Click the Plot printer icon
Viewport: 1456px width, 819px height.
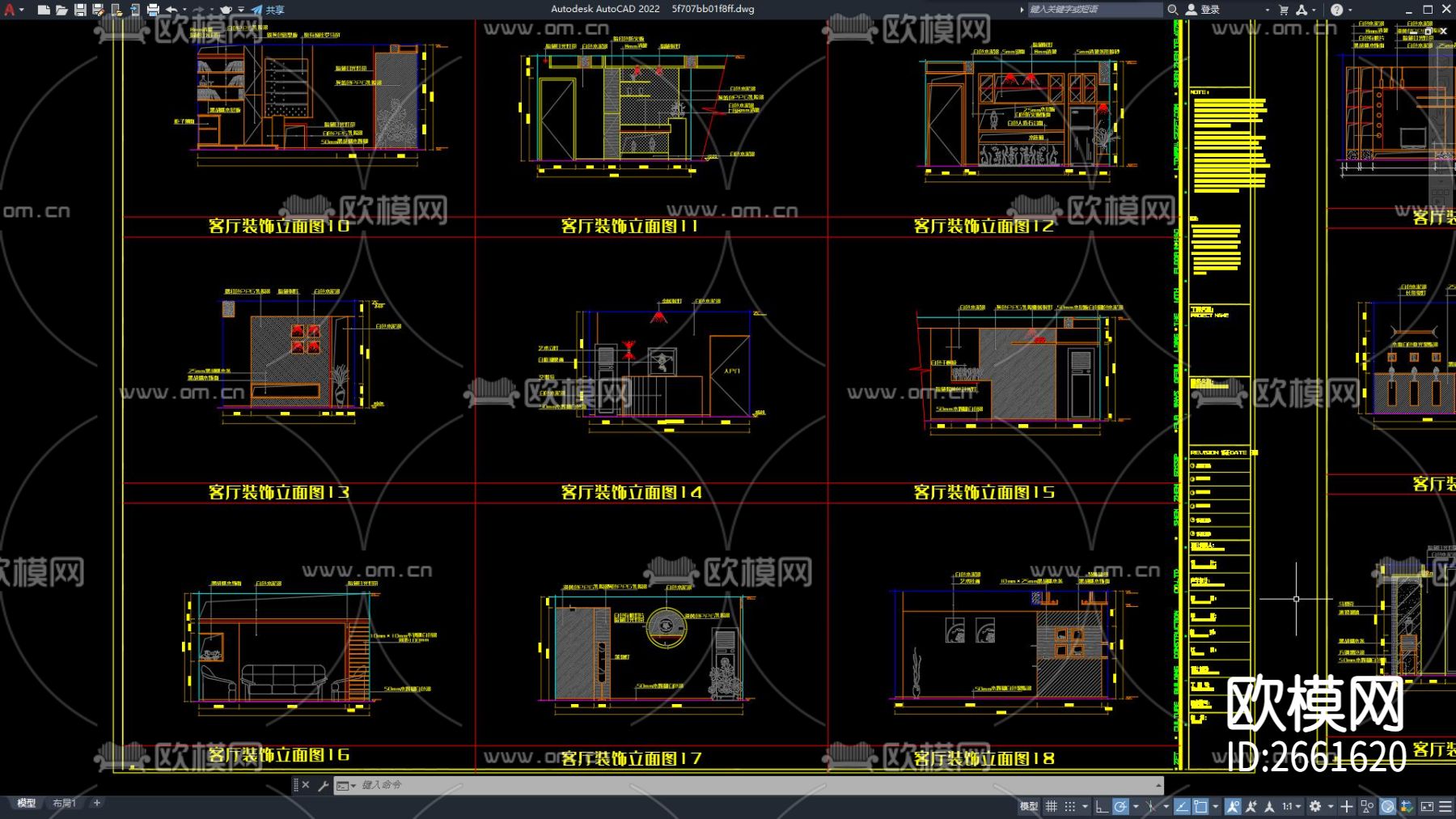point(153,10)
